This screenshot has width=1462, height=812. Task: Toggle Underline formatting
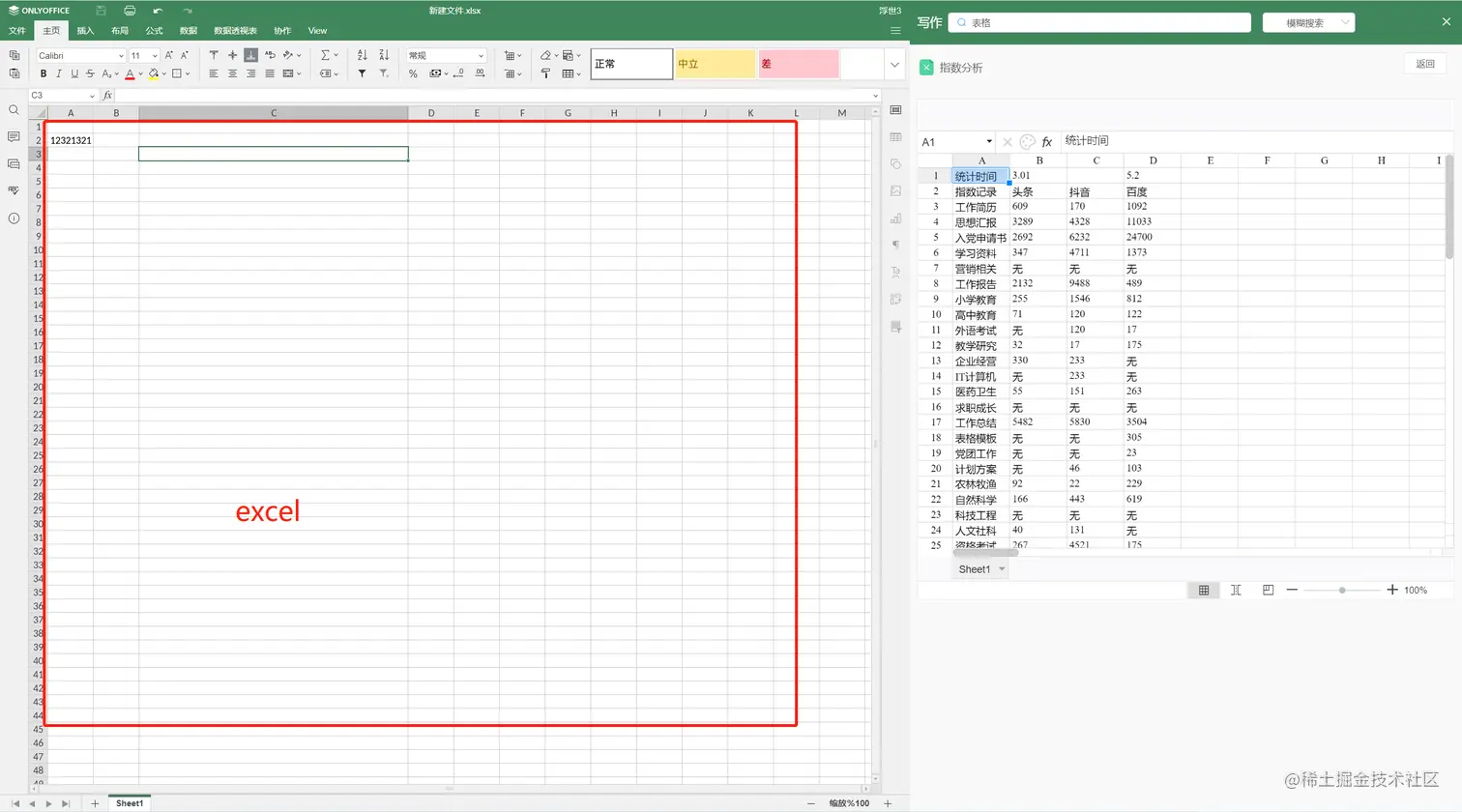74,73
